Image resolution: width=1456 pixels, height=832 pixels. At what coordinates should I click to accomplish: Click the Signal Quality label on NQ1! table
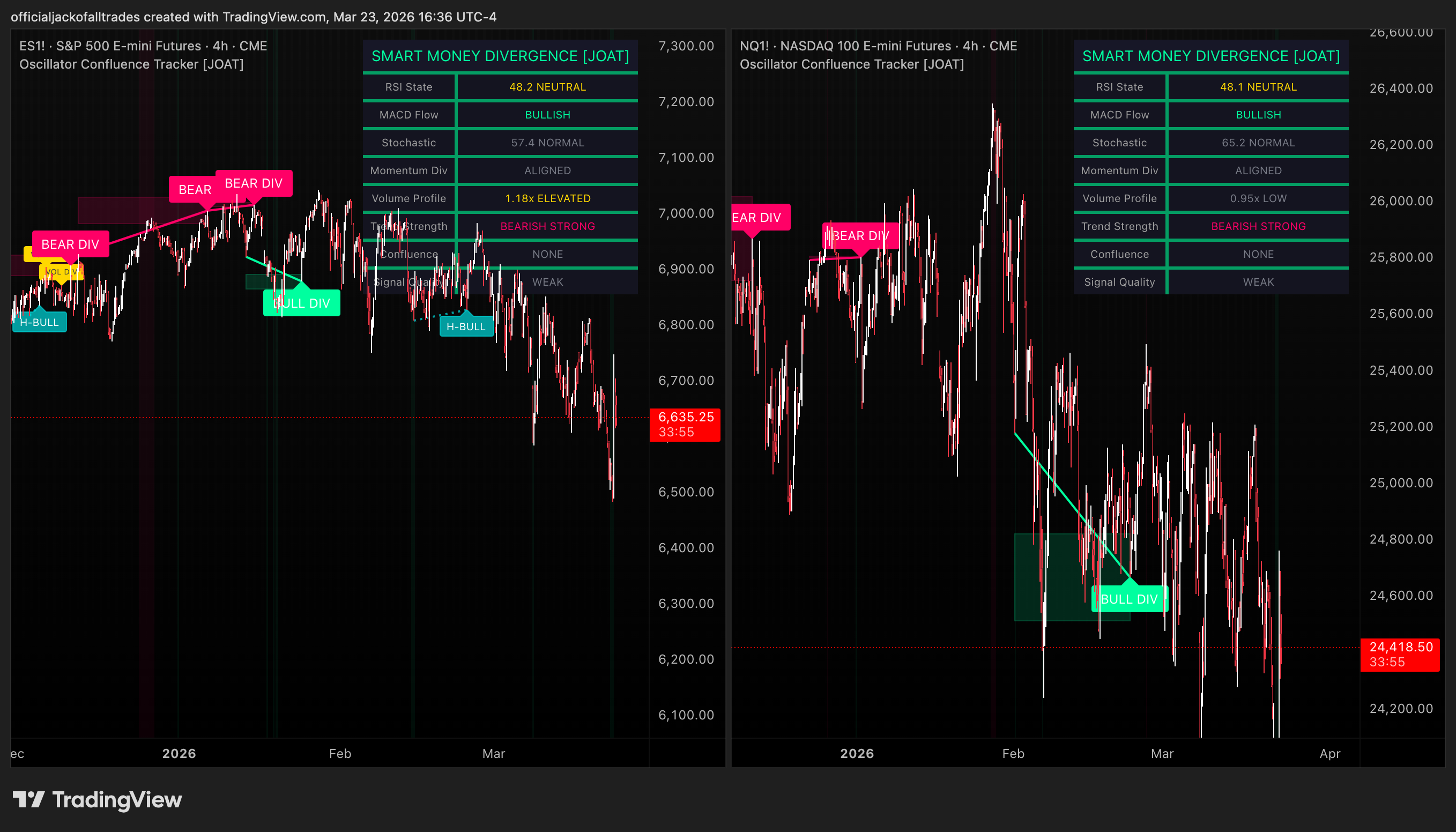coord(1119,283)
